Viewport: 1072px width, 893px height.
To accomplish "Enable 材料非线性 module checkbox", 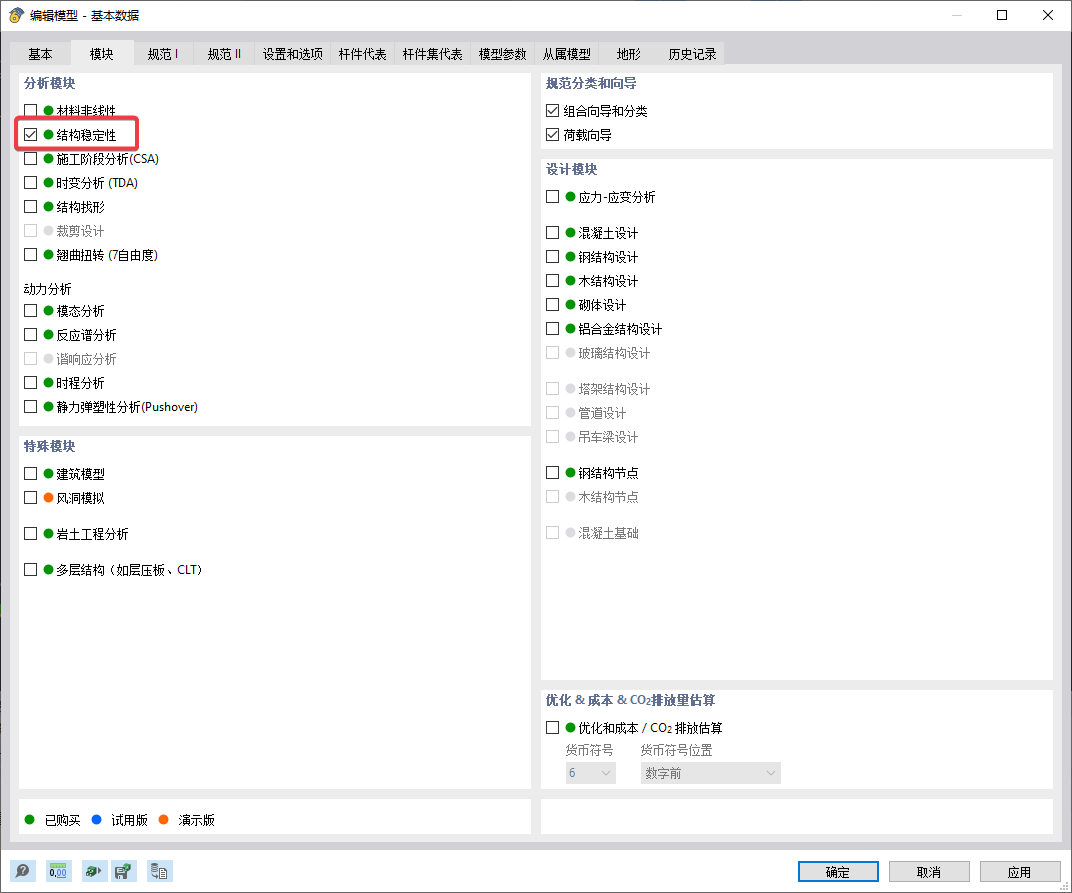I will pyautogui.click(x=30, y=110).
